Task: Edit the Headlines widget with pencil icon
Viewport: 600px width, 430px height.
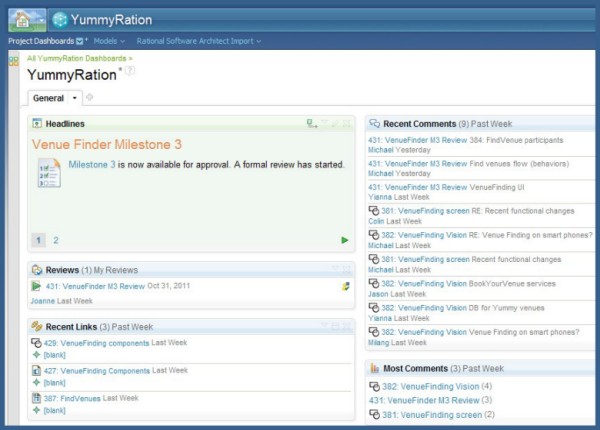Action: pos(335,123)
